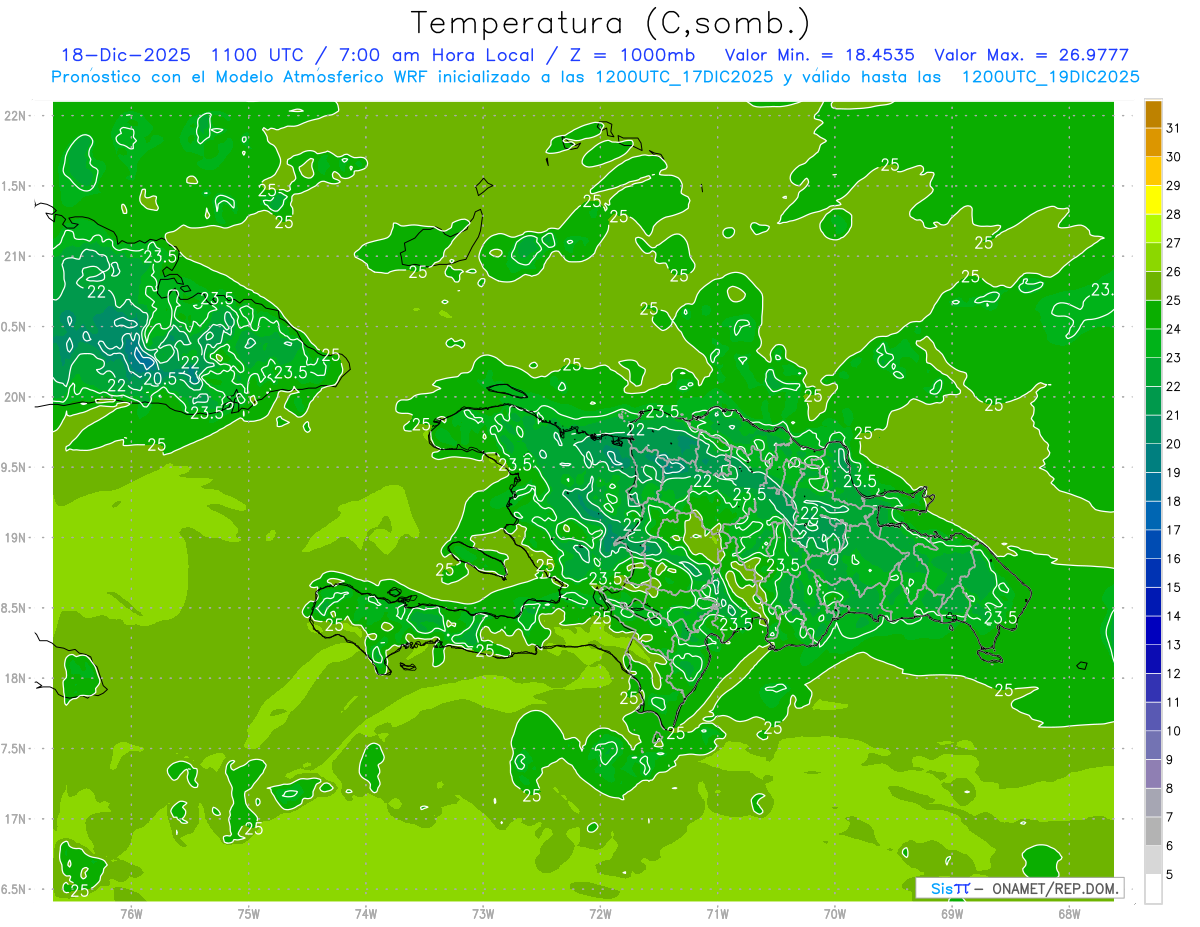Screen dimensions: 1200x927
Task: Click the "5" colorbar label
Action: (x=1169, y=874)
